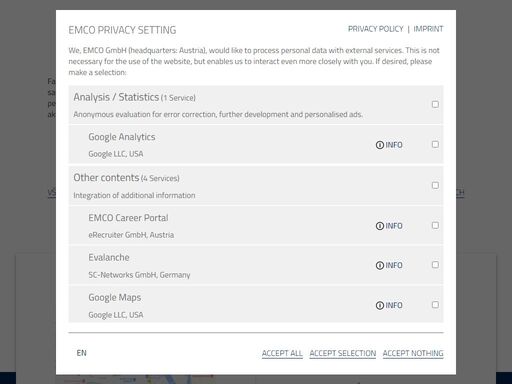
Task: Open the PRIVACY POLICY link
Action: [376, 29]
